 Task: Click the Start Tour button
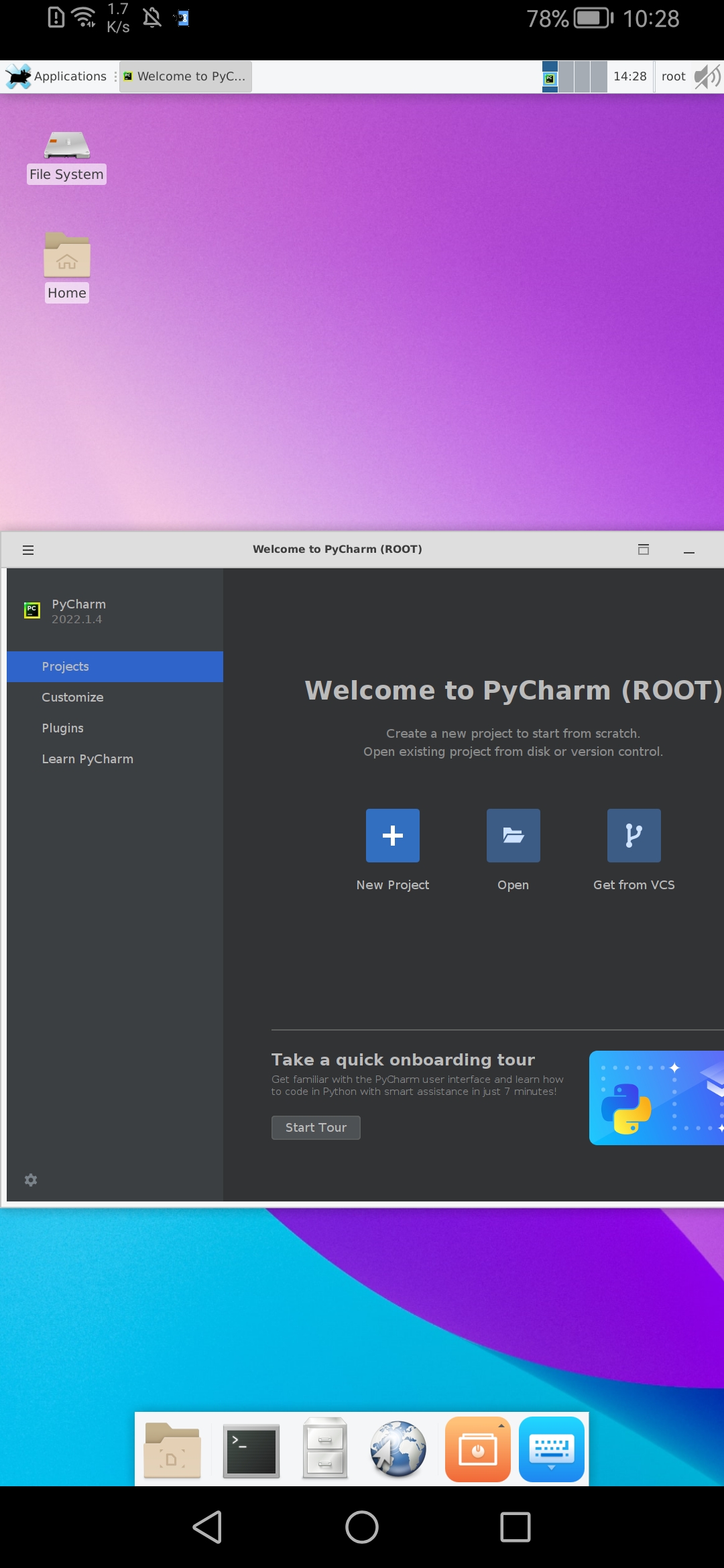pyautogui.click(x=316, y=1128)
